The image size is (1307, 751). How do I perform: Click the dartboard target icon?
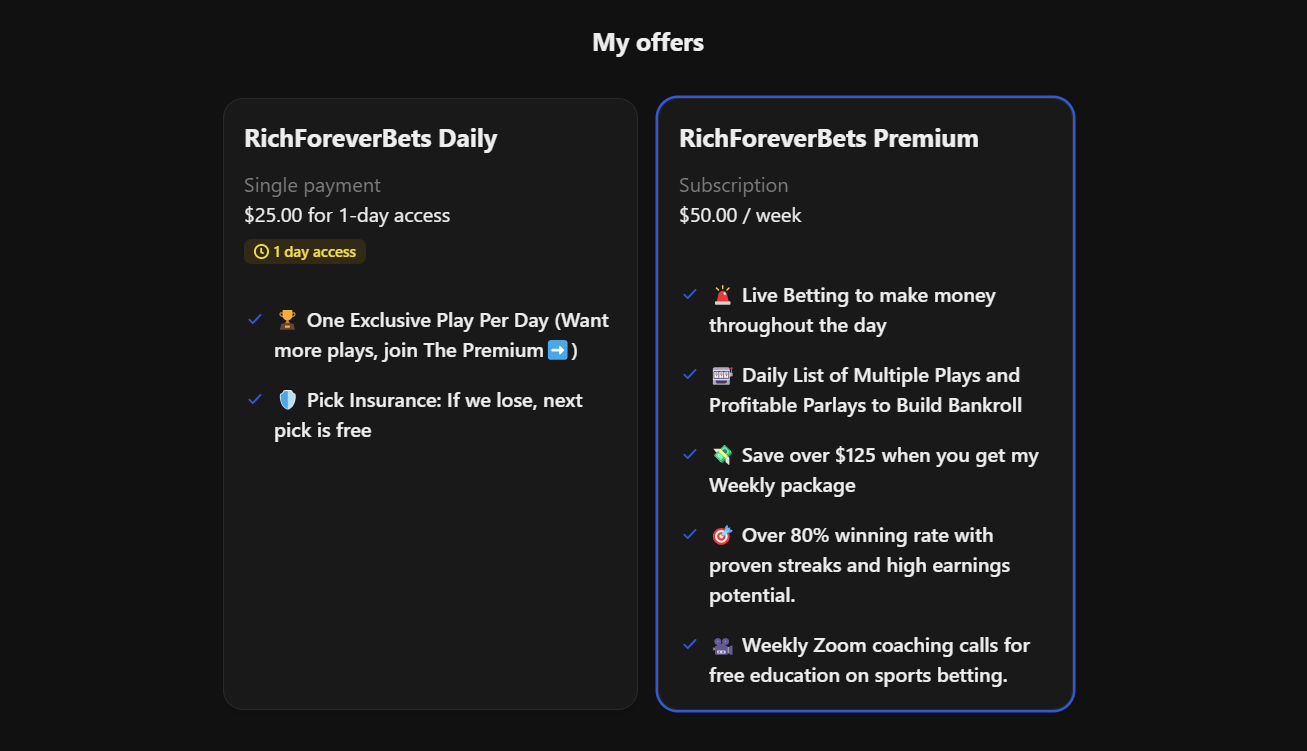(722, 535)
